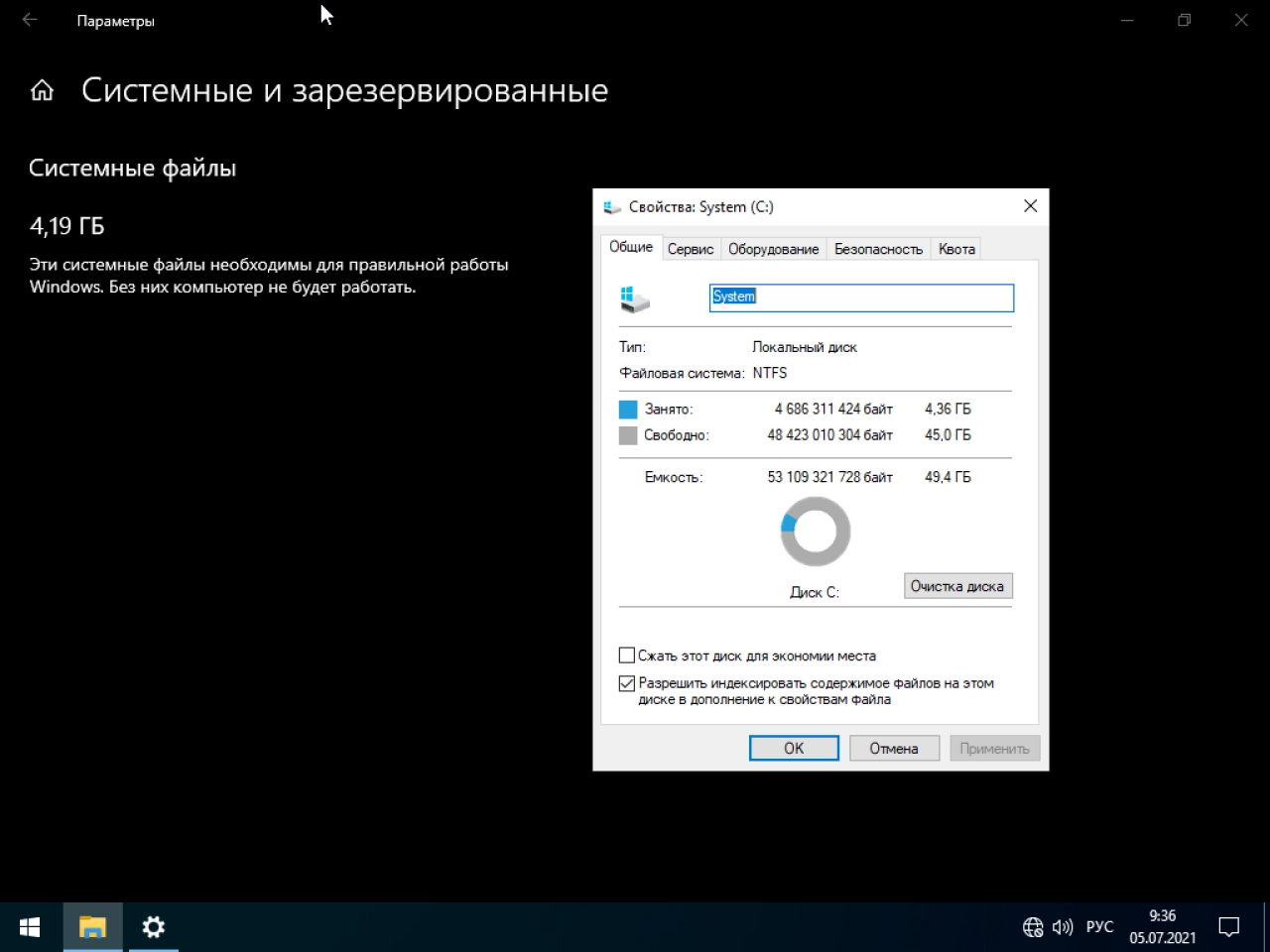Viewport: 1270px width, 952px height.
Task: Open the notification center icon
Action: [1229, 927]
